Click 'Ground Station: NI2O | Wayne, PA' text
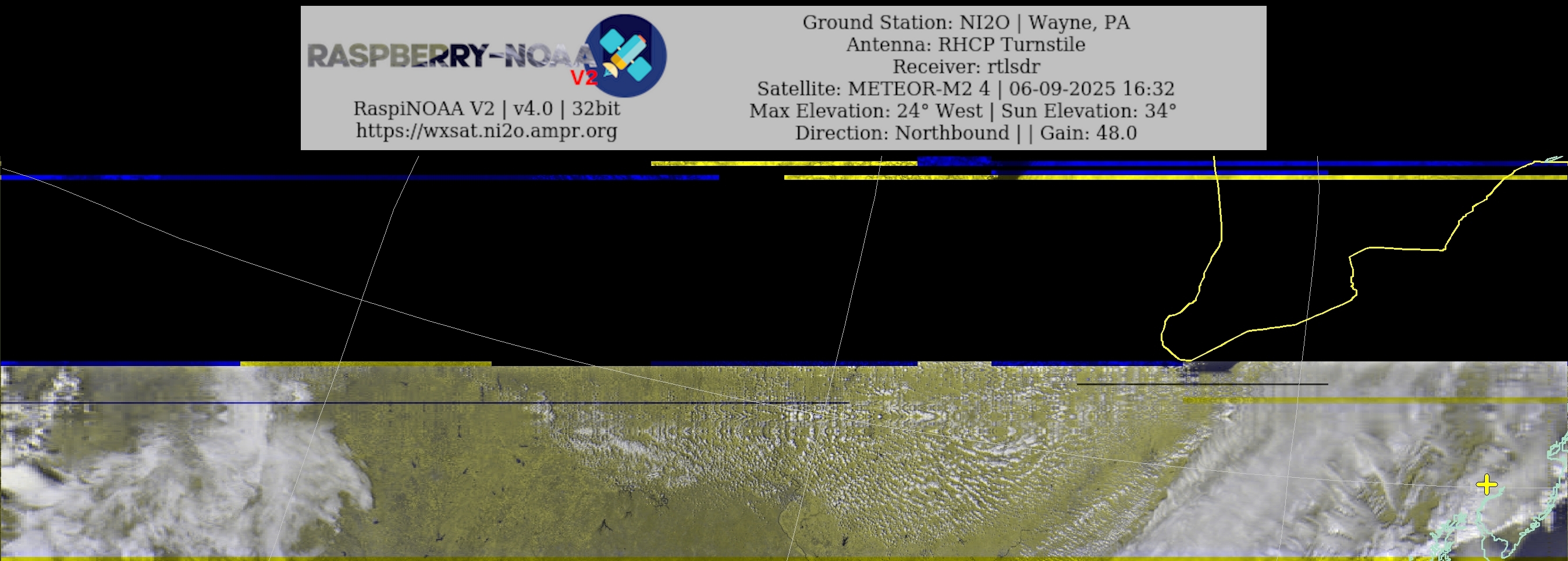 pyautogui.click(x=966, y=23)
